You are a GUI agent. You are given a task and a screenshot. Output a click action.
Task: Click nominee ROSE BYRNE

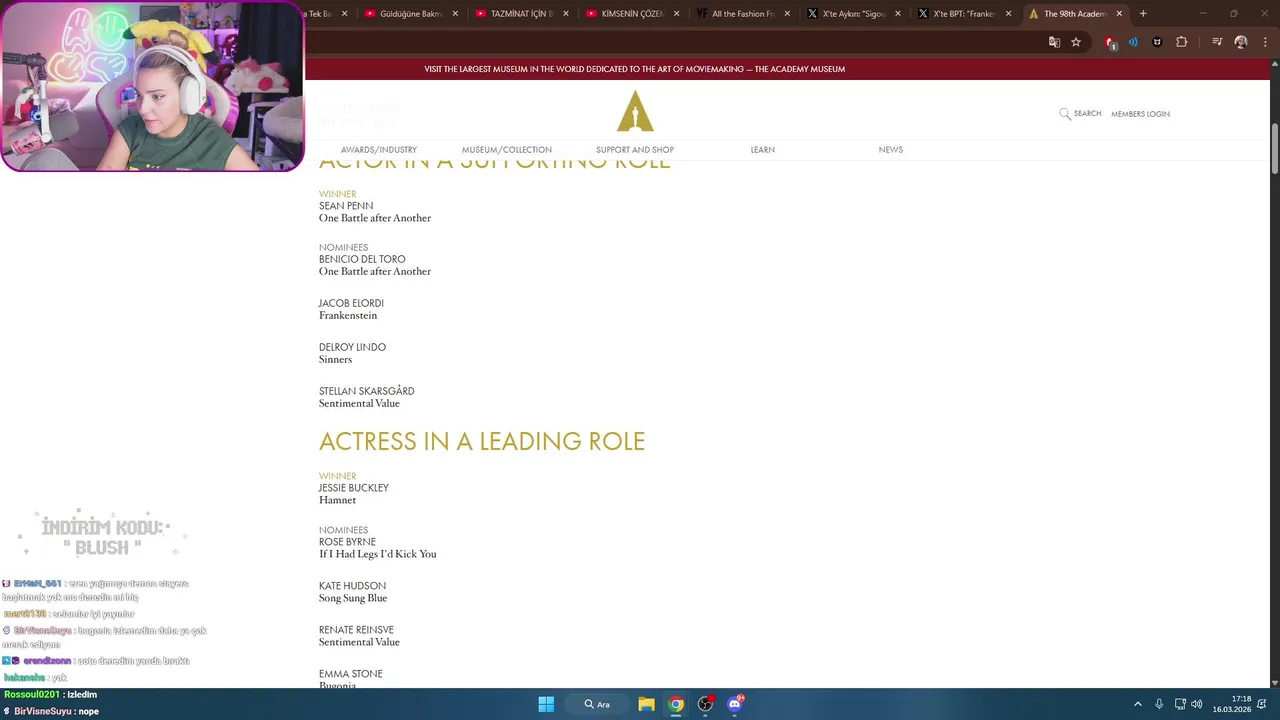point(347,542)
